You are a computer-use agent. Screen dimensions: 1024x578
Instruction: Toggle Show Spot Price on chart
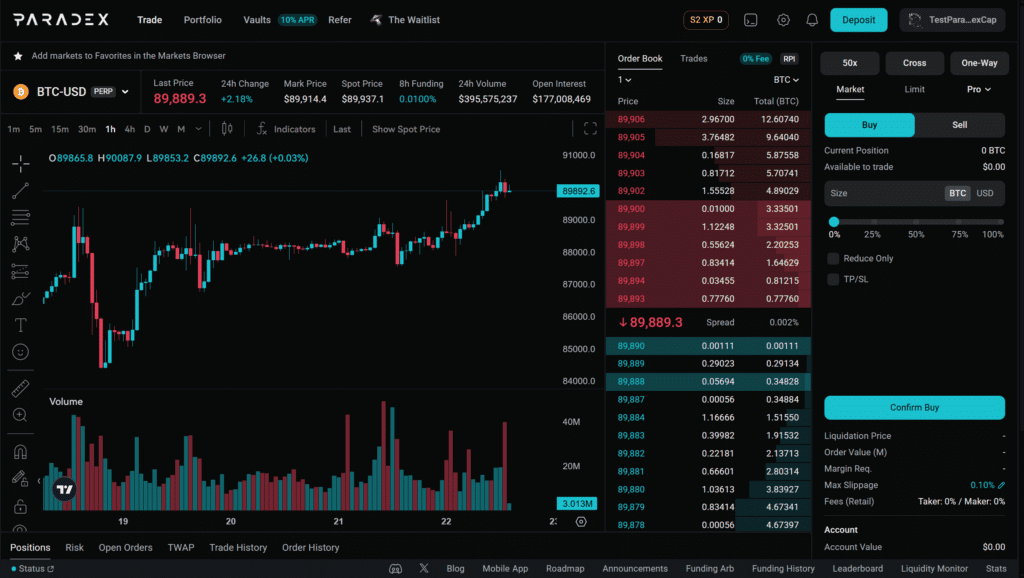(x=406, y=129)
